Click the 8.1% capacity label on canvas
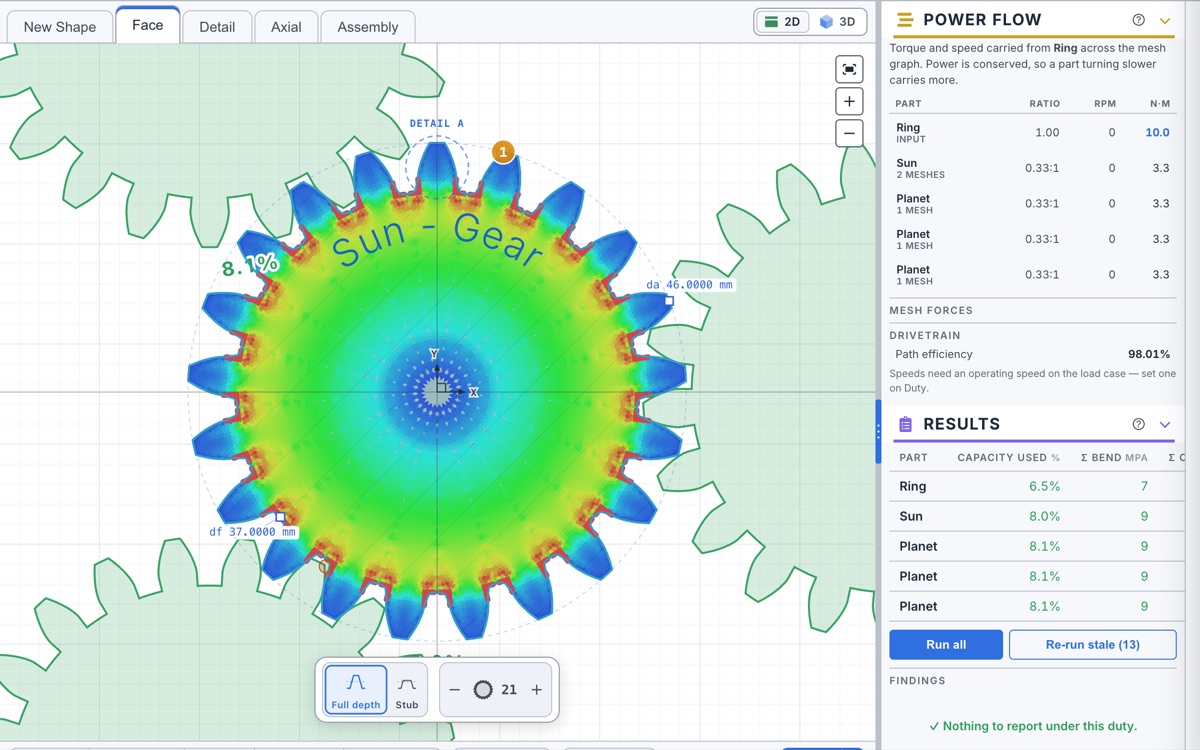 (x=250, y=266)
